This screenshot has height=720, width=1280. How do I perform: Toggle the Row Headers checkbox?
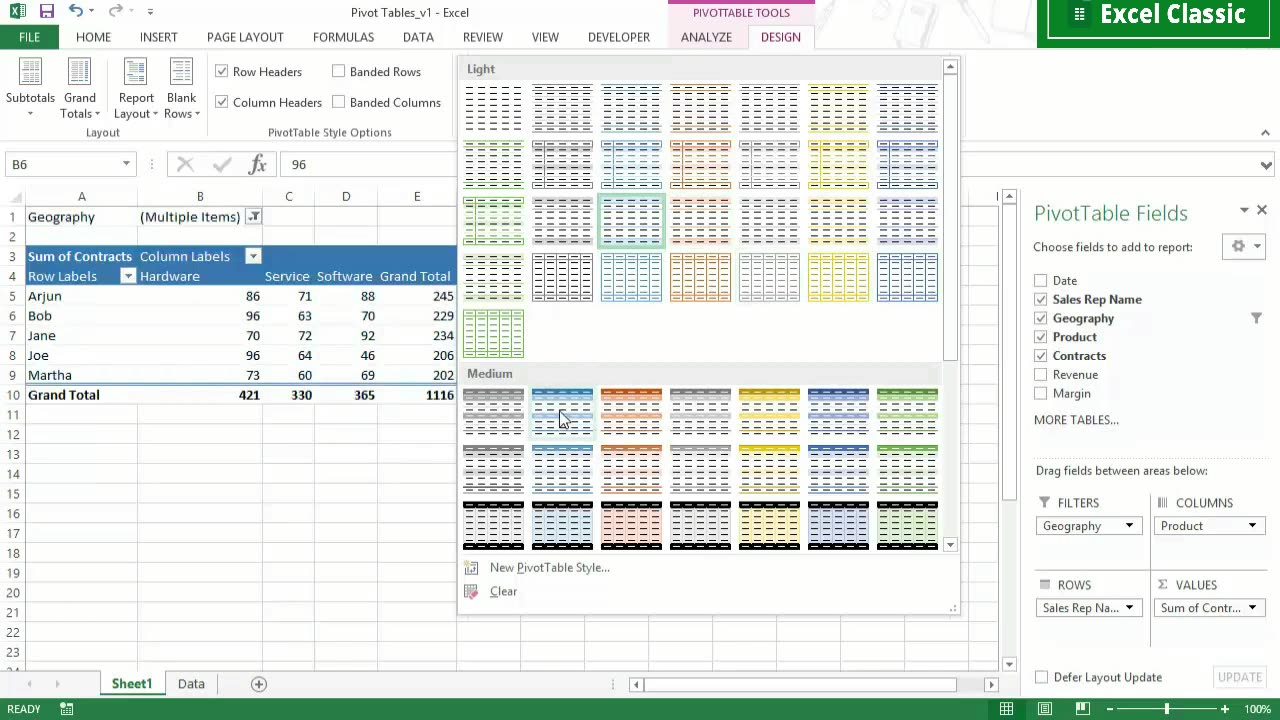point(222,71)
